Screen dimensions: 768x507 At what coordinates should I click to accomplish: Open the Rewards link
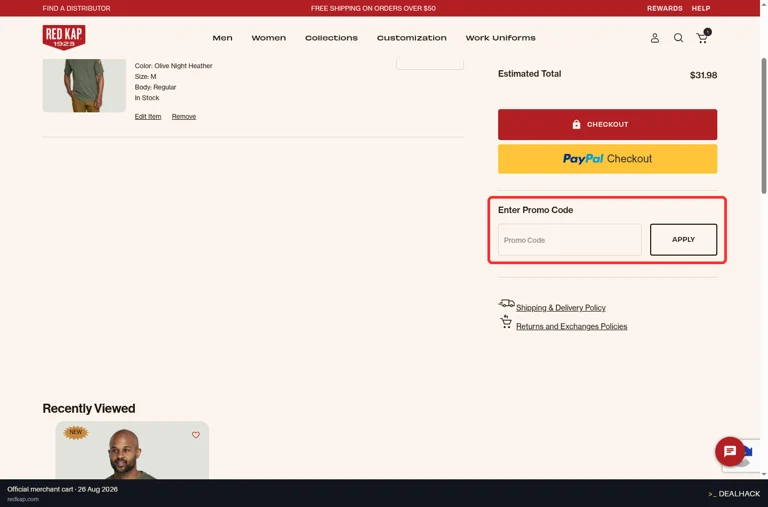click(664, 8)
